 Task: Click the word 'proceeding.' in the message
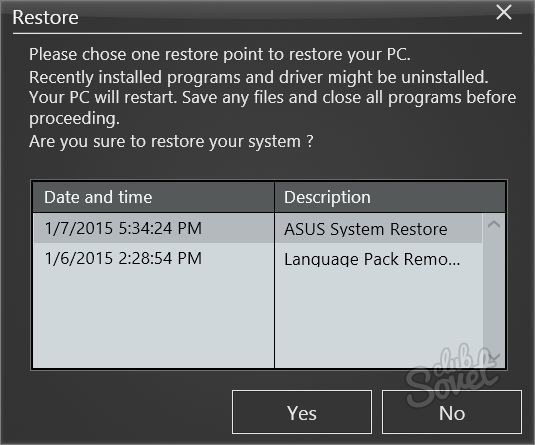(x=74, y=119)
